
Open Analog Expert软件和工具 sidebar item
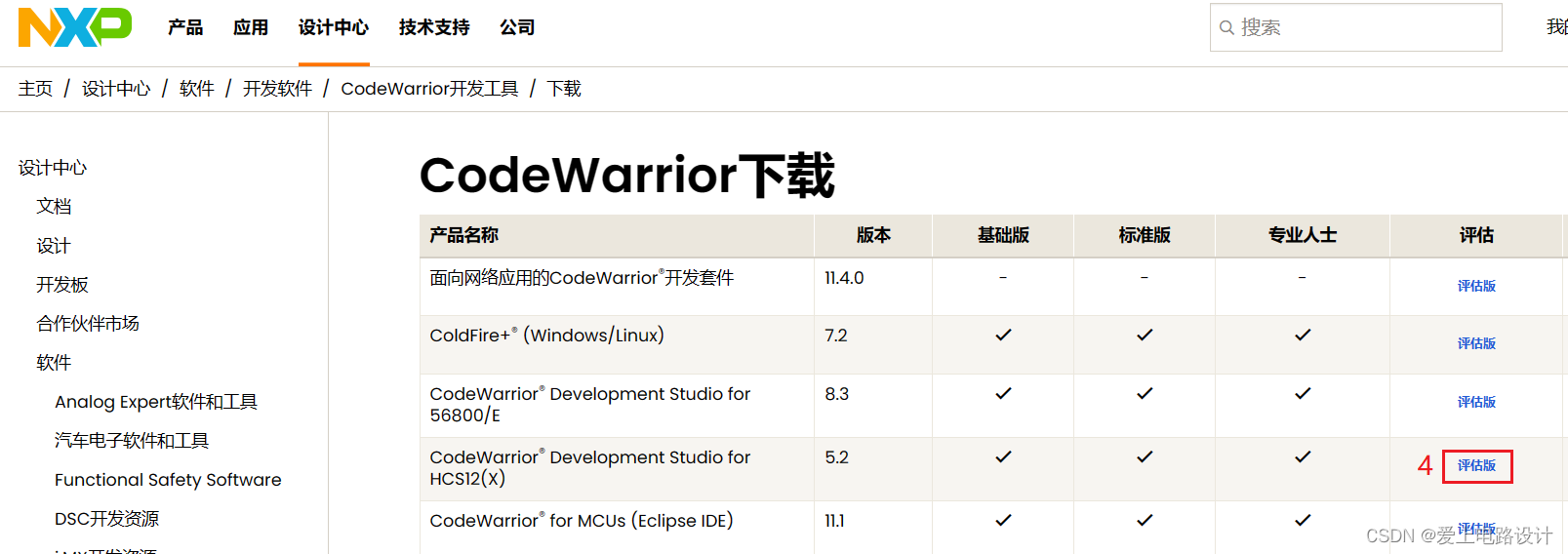coord(156,402)
